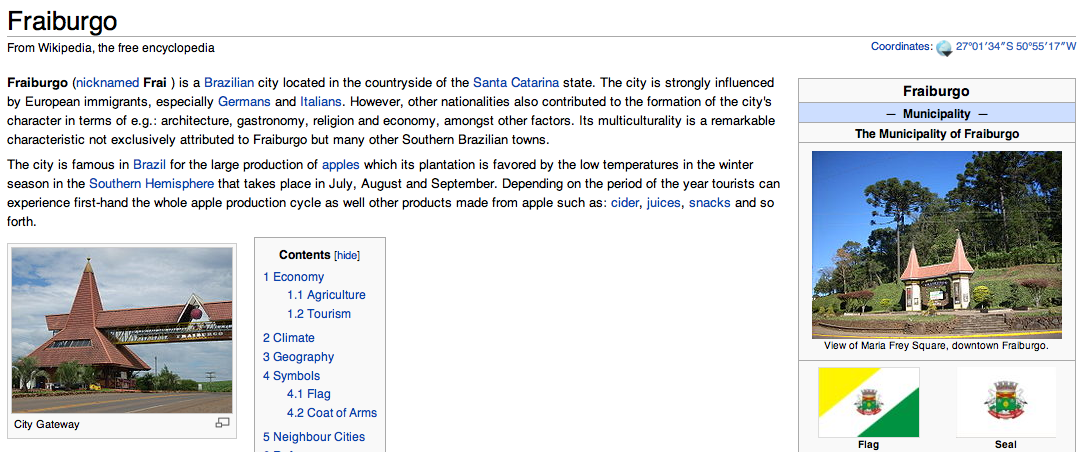Screen dimensions: 1084x452
Task: Hide the Contents table
Action: [x=347, y=255]
